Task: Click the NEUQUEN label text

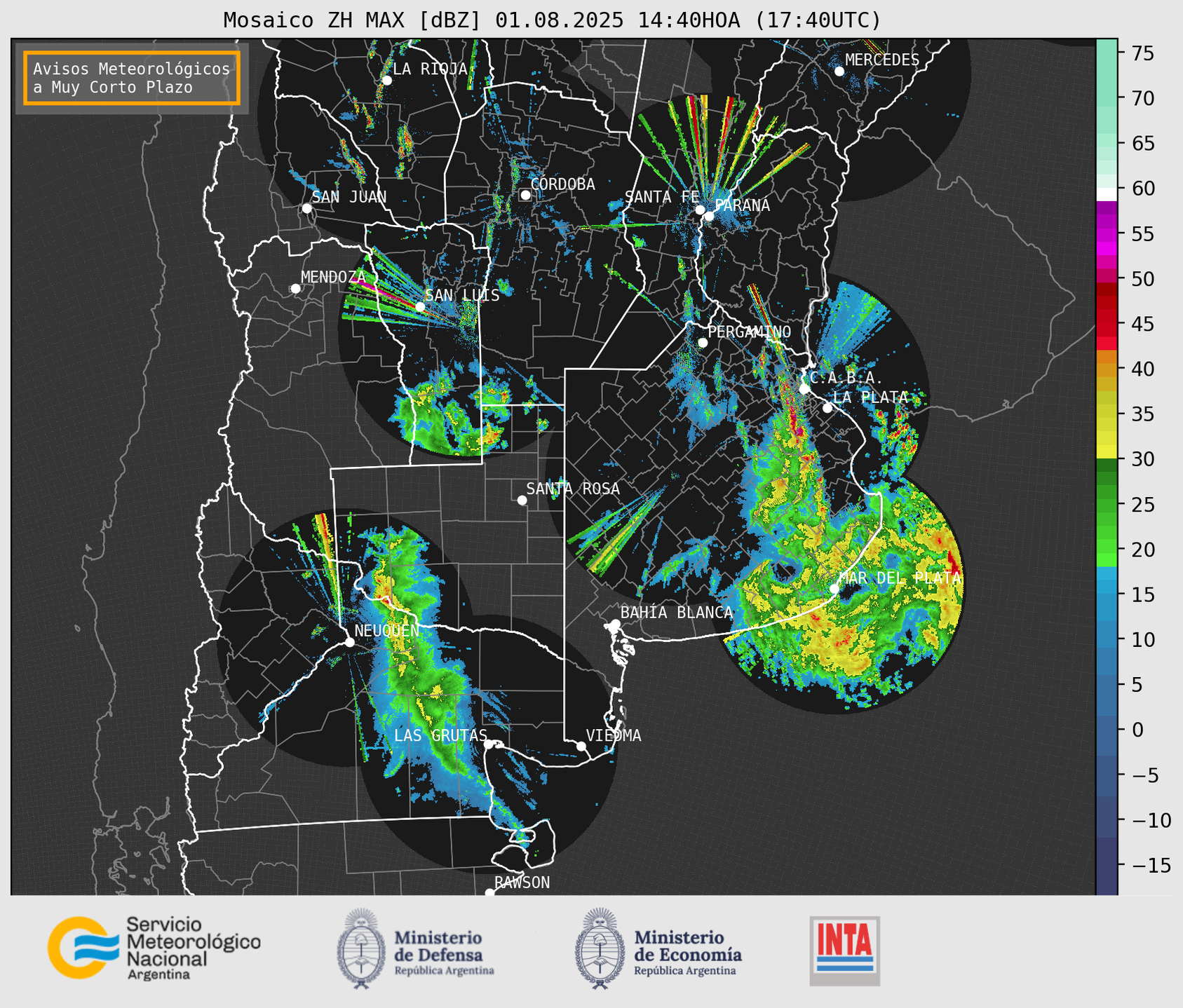Action: [x=386, y=630]
